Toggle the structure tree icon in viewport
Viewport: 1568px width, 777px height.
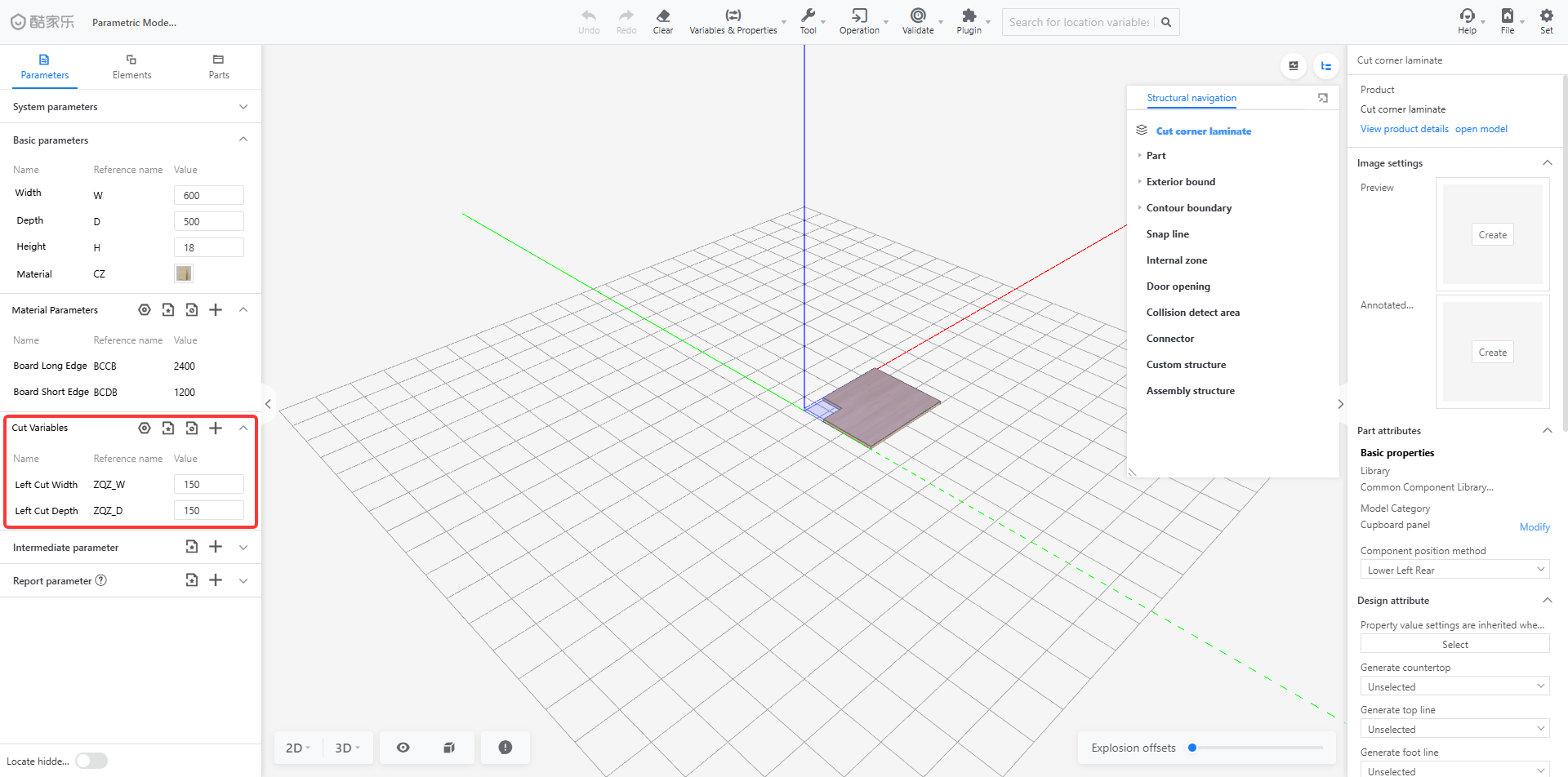[1326, 66]
